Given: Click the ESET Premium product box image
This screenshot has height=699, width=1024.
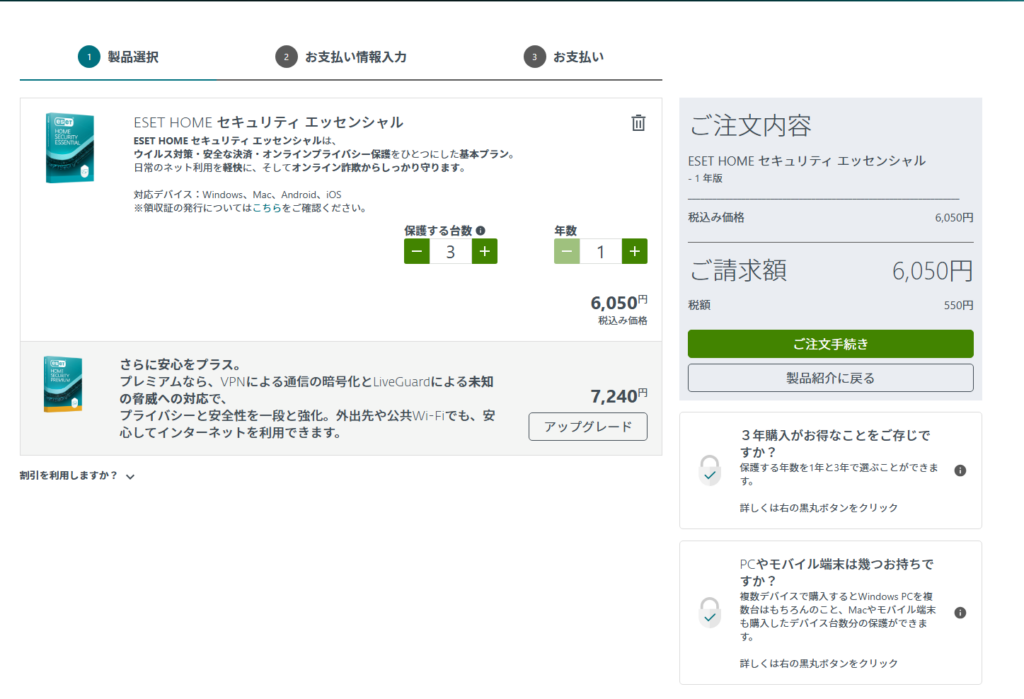Looking at the screenshot, I should click(63, 384).
